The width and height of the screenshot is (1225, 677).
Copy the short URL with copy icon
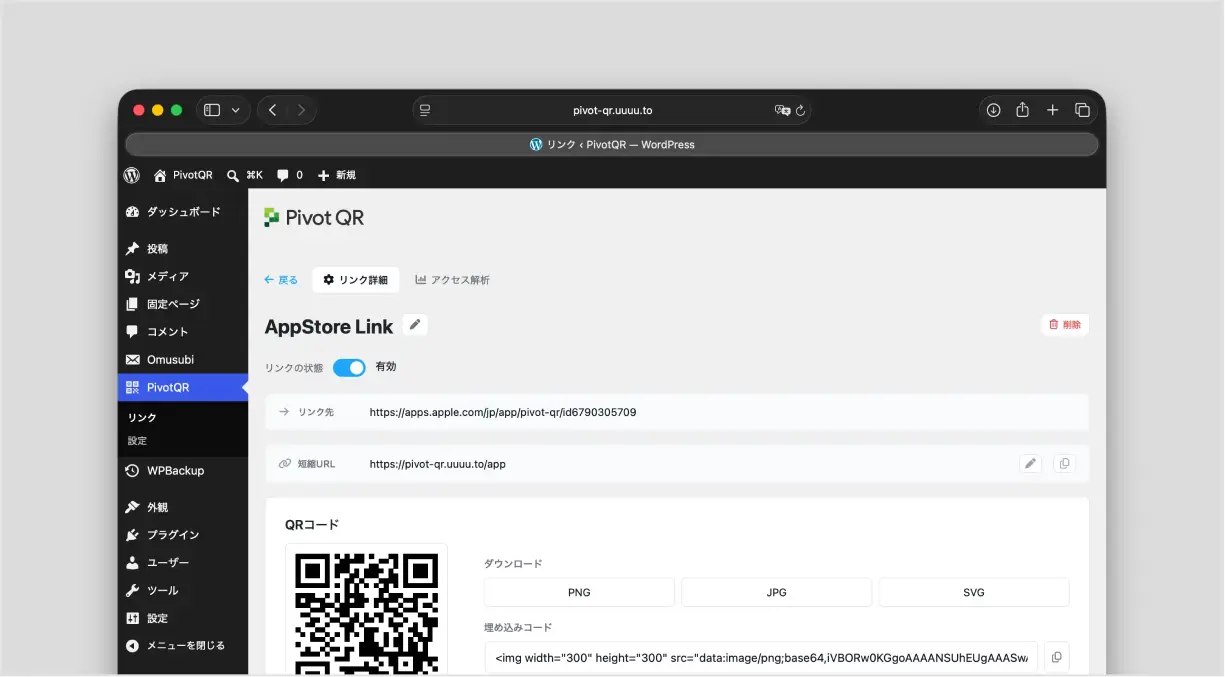point(1064,463)
